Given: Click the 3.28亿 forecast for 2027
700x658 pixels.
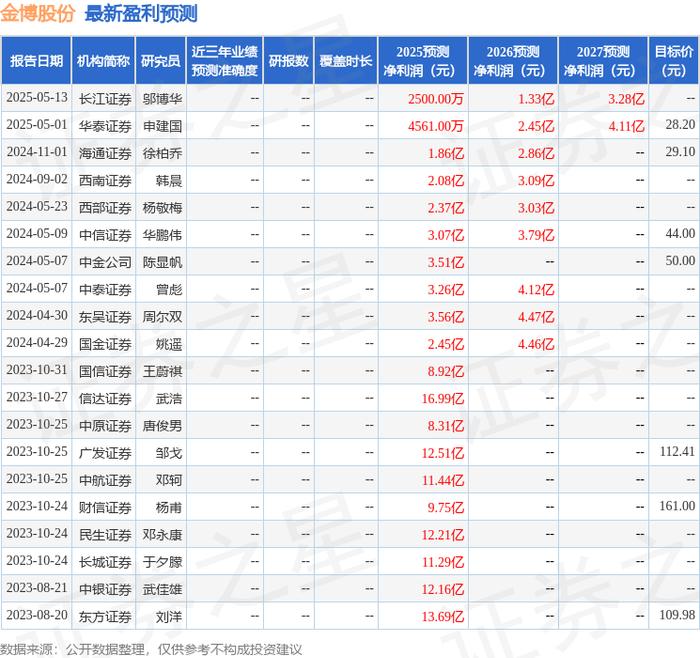Looking at the screenshot, I should (626, 99).
